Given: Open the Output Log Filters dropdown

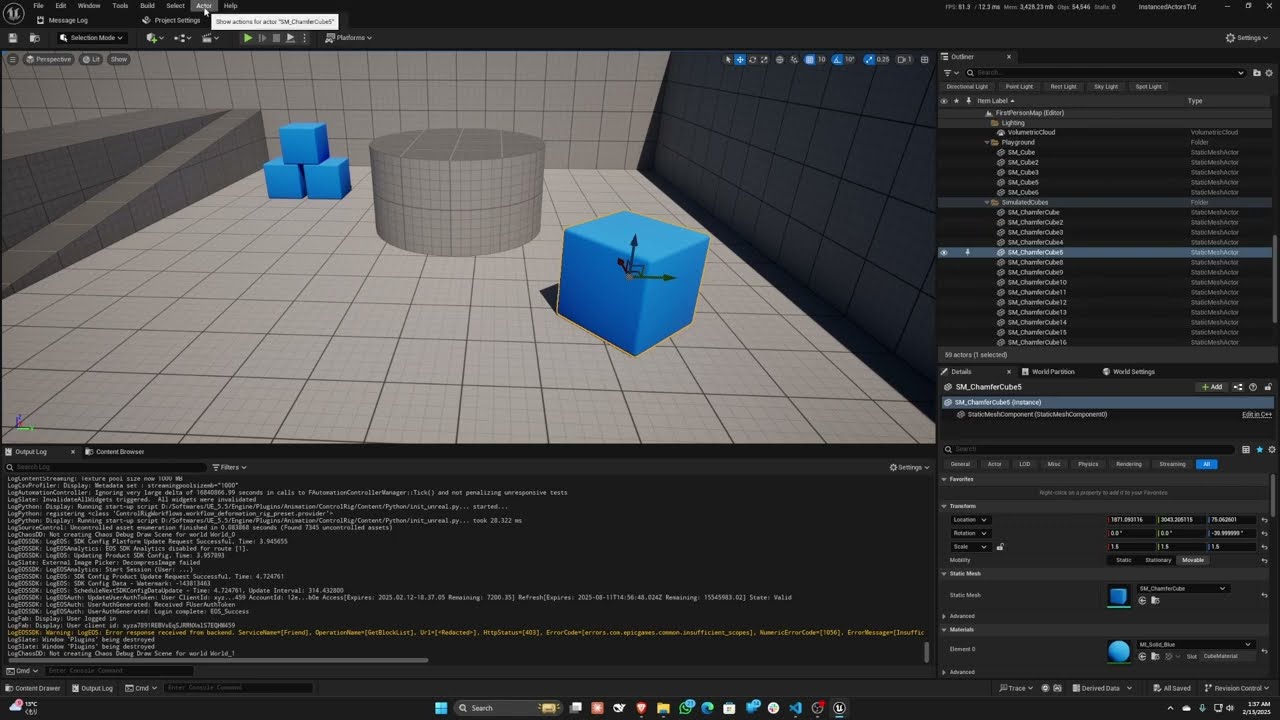Looking at the screenshot, I should 229,467.
